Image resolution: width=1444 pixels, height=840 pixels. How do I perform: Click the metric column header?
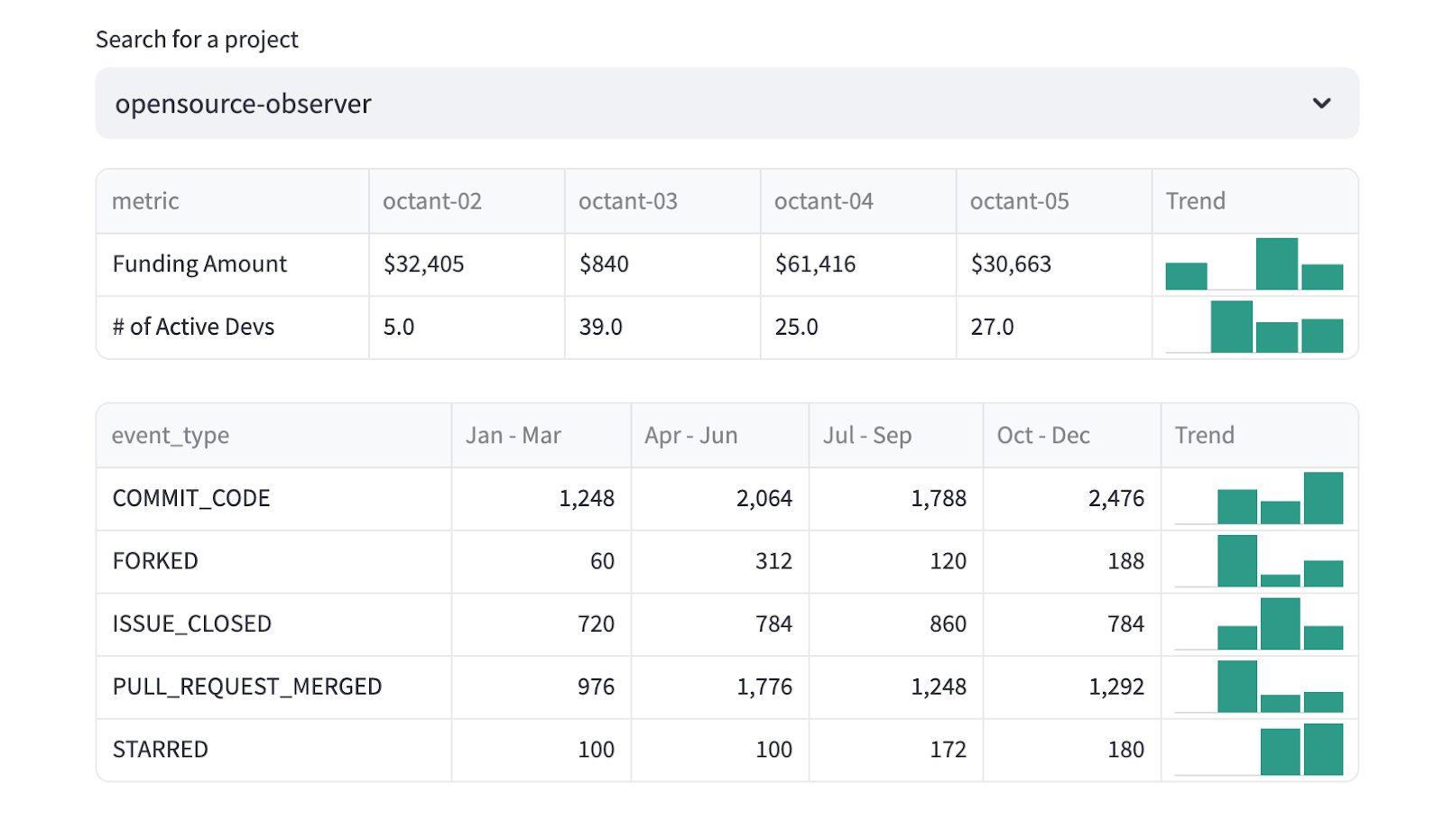(145, 201)
